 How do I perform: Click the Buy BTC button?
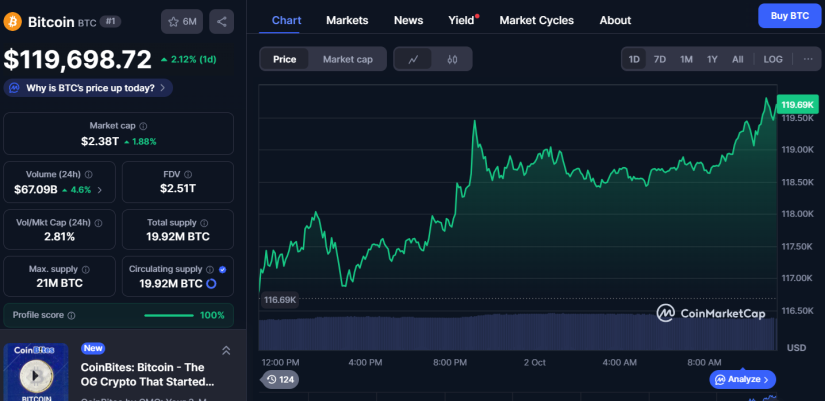(x=784, y=15)
